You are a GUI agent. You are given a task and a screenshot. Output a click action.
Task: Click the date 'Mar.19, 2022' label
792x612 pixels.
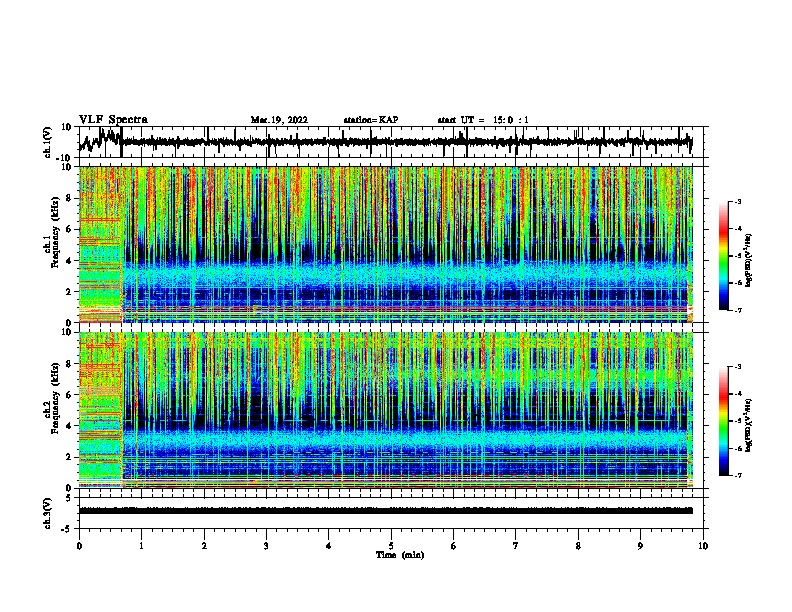pos(279,120)
